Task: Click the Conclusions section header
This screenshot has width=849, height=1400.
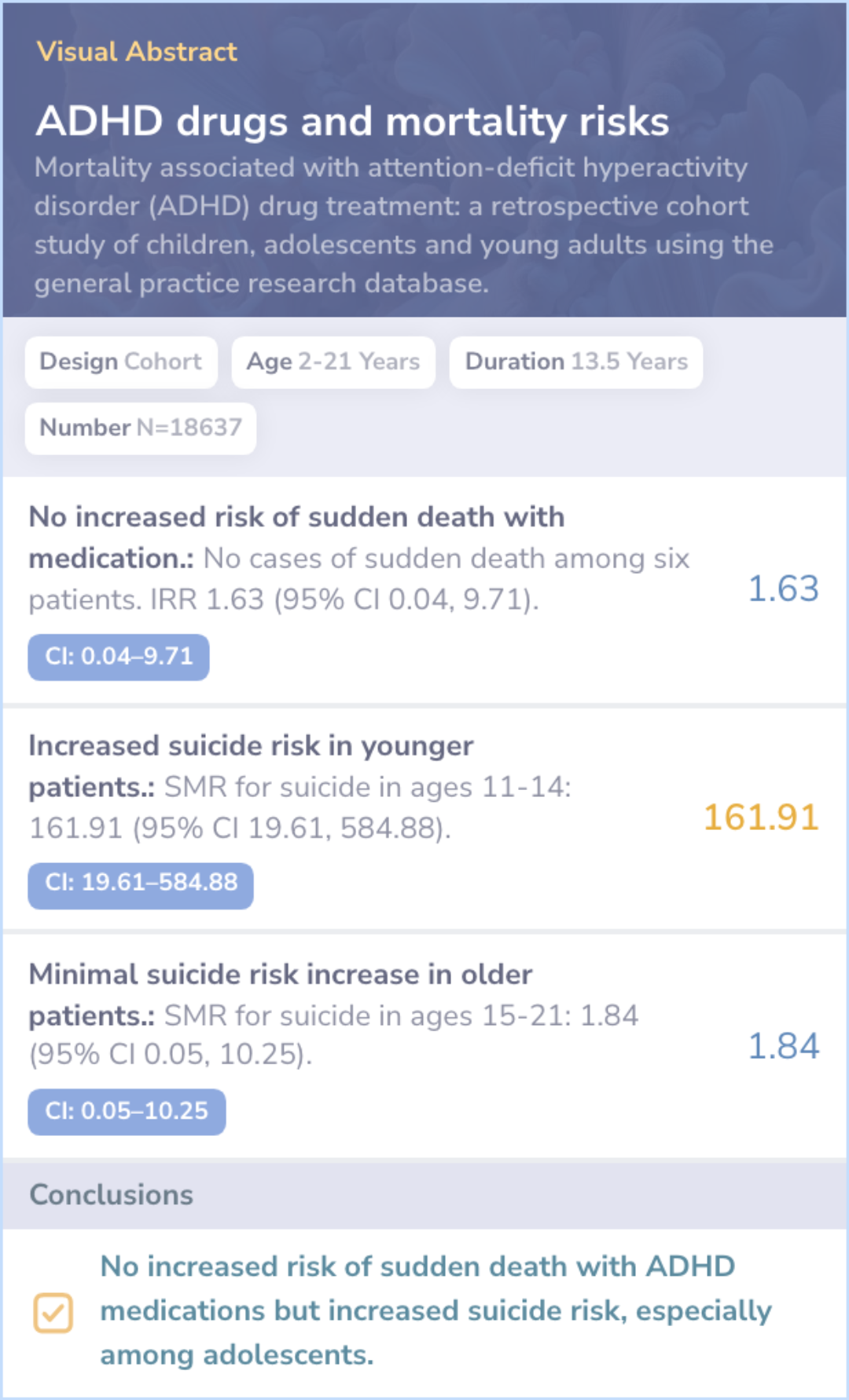Action: 112,1195
